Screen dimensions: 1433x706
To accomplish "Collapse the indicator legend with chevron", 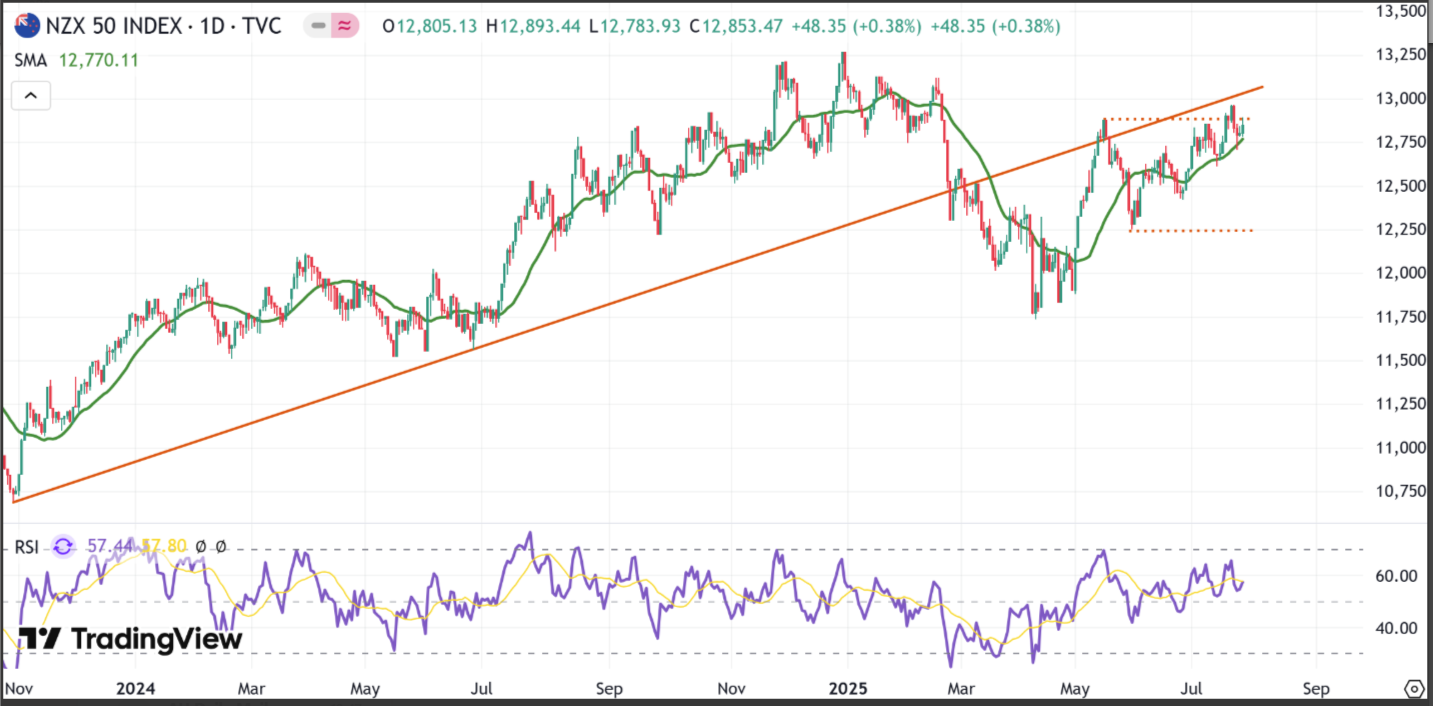I will pyautogui.click(x=30, y=96).
